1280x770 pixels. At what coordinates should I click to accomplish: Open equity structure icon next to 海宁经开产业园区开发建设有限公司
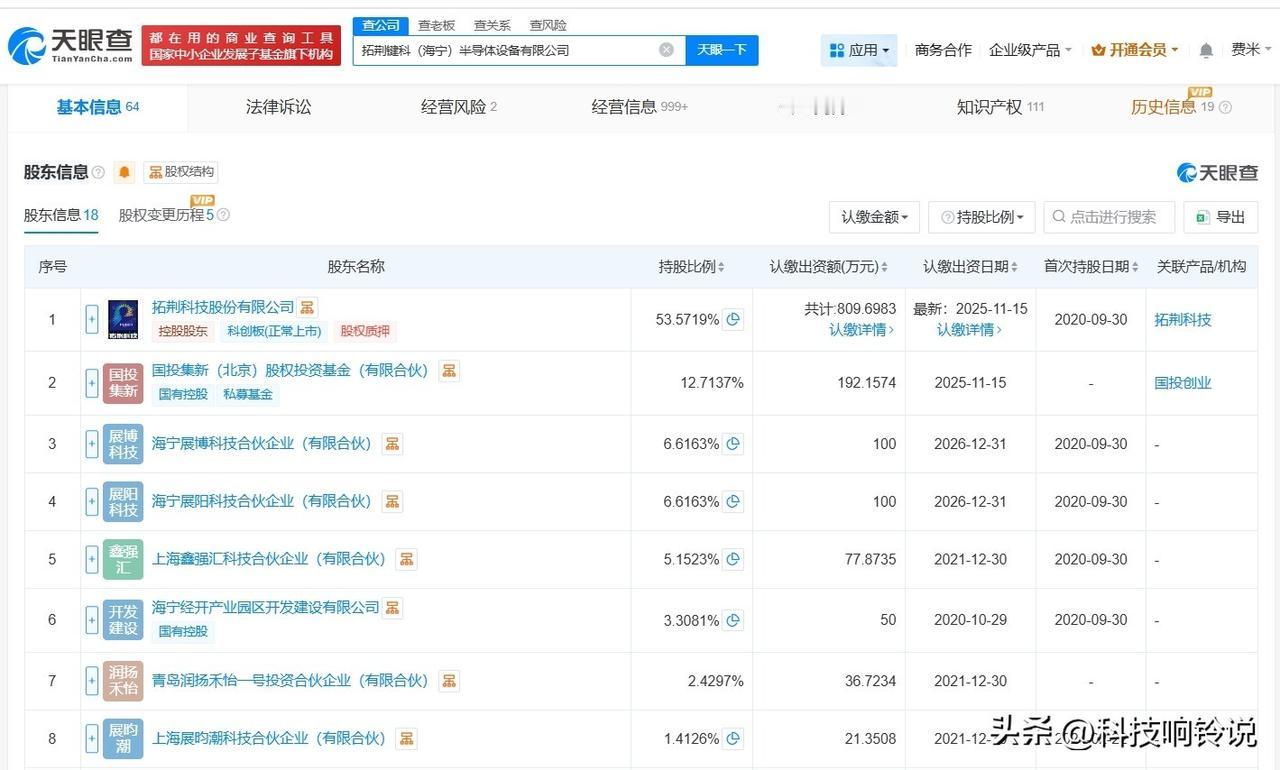393,607
